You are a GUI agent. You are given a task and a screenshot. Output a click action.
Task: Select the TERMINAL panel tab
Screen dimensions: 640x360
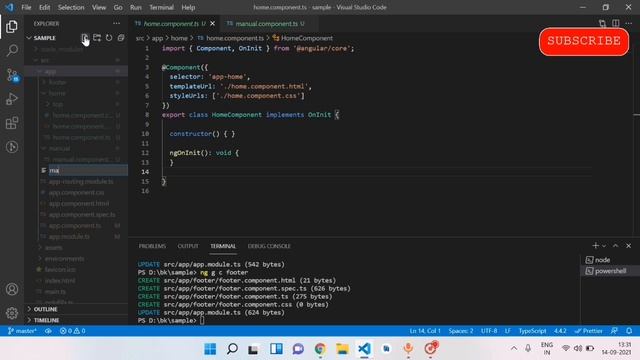click(223, 246)
